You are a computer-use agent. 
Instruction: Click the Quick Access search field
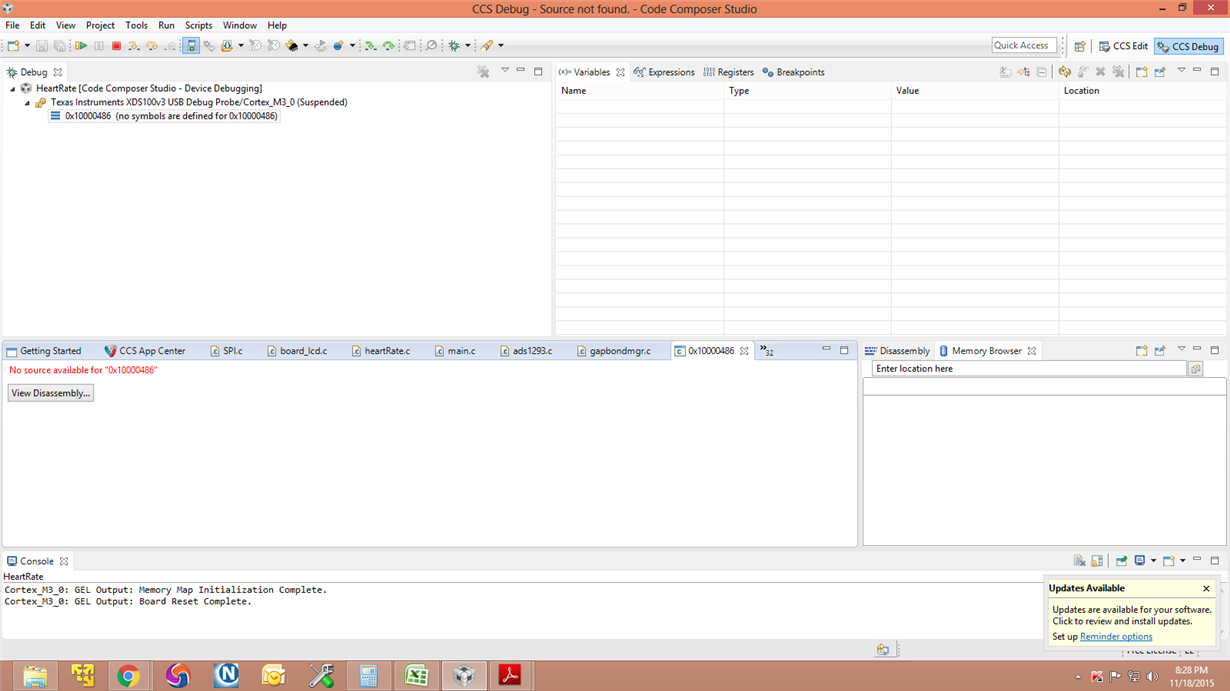click(x=1024, y=45)
